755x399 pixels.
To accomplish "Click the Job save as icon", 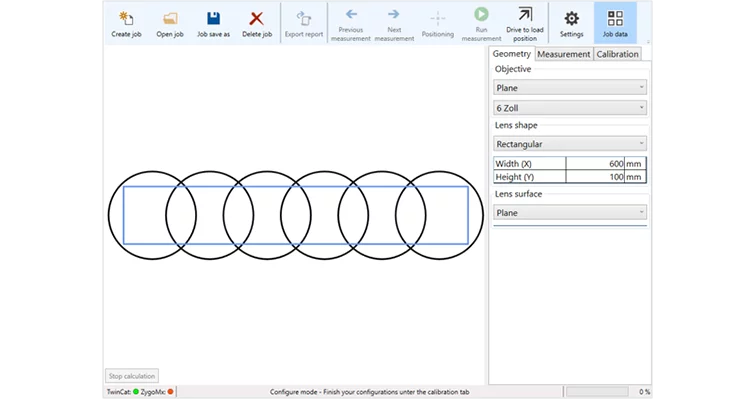I will pos(213,19).
